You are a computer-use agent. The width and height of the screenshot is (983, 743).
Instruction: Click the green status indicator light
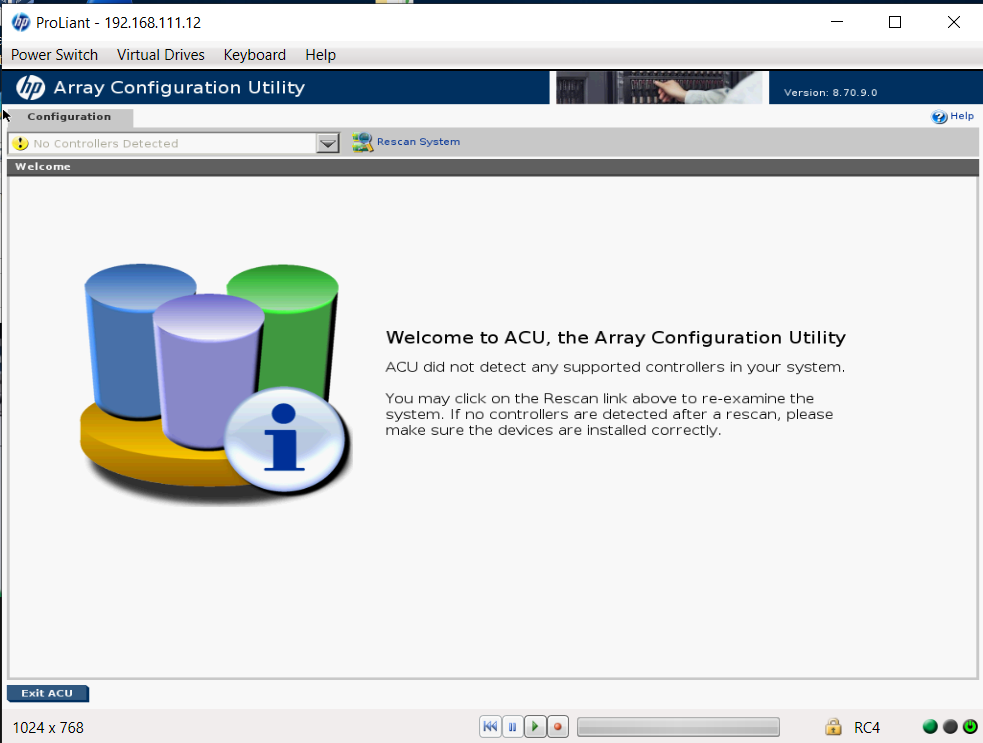(x=930, y=727)
